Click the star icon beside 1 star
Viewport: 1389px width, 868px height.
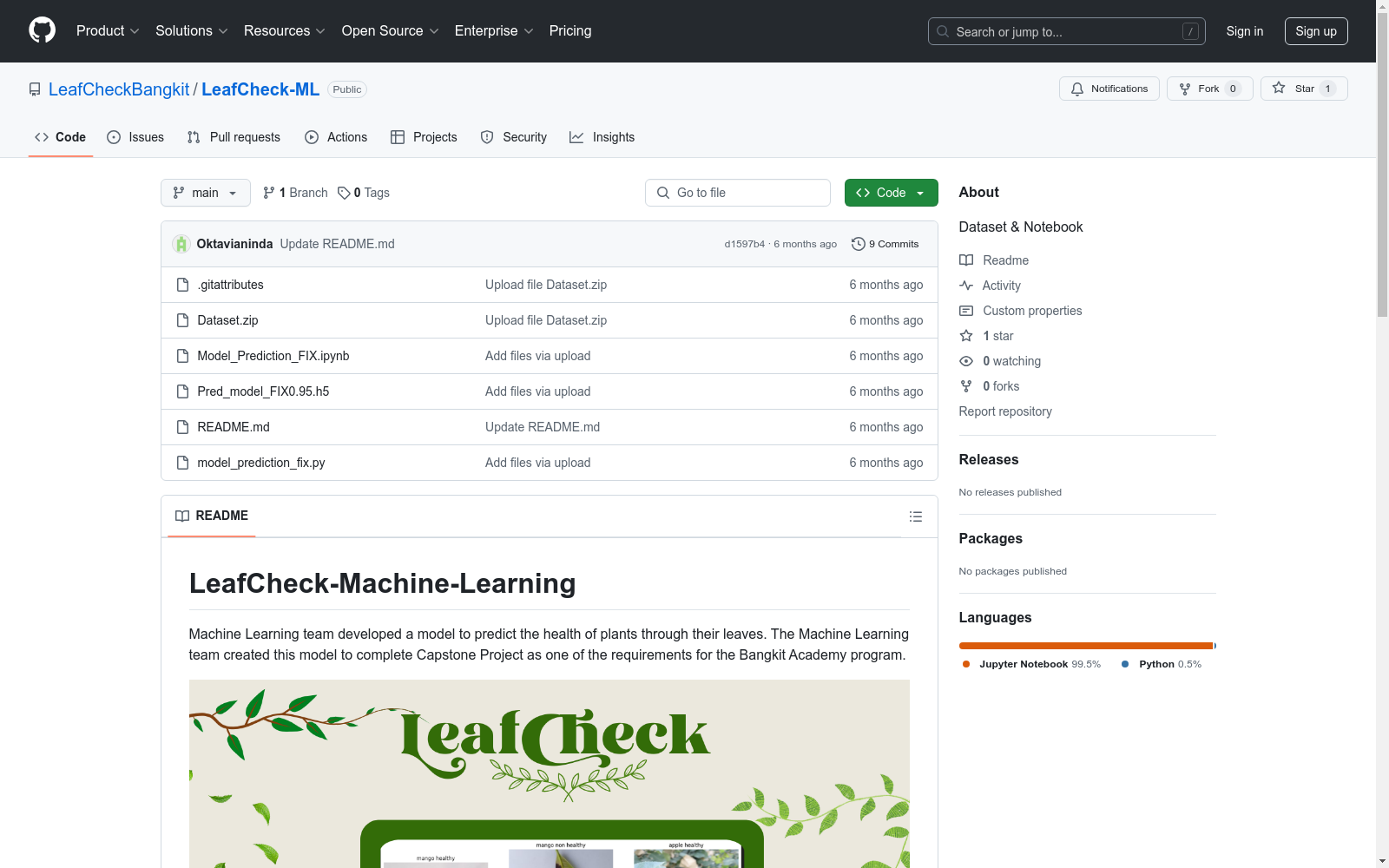(x=966, y=336)
